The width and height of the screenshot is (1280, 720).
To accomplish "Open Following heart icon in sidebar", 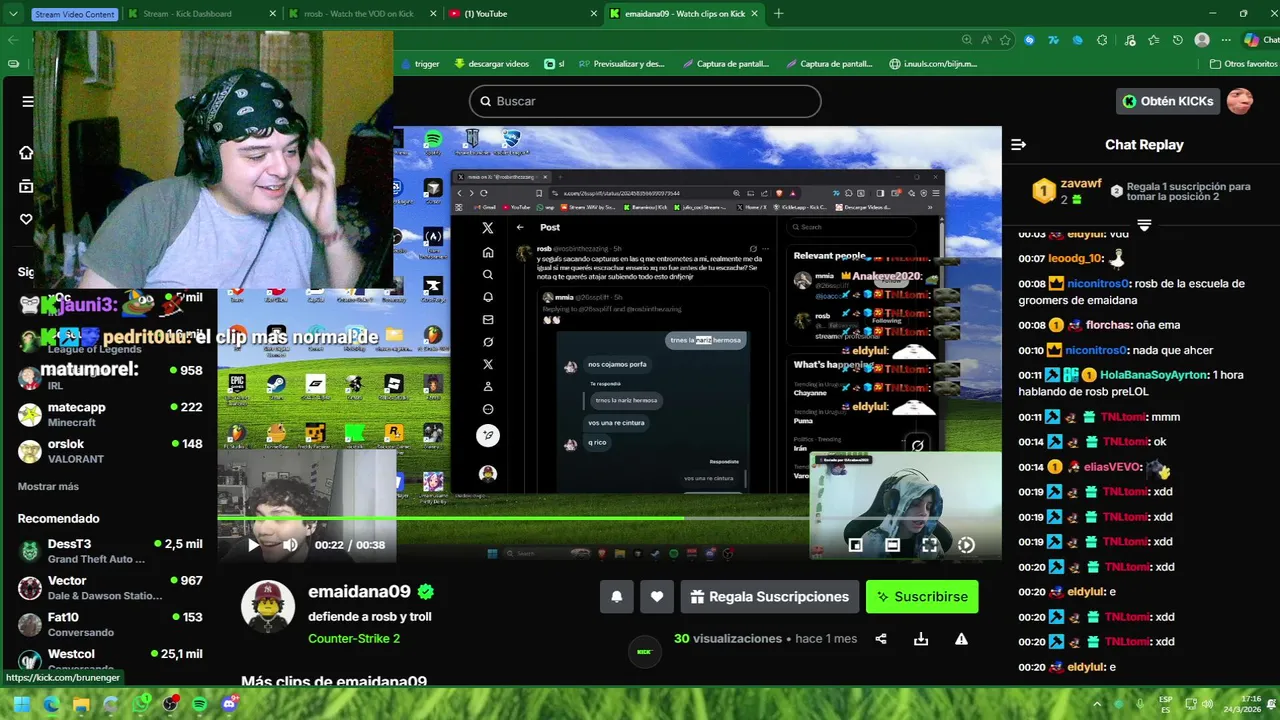I will coord(26,219).
